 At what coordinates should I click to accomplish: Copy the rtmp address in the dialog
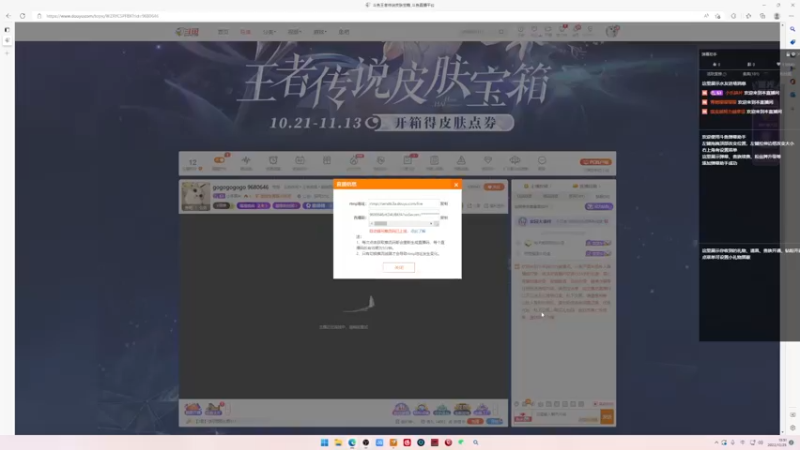pos(444,204)
